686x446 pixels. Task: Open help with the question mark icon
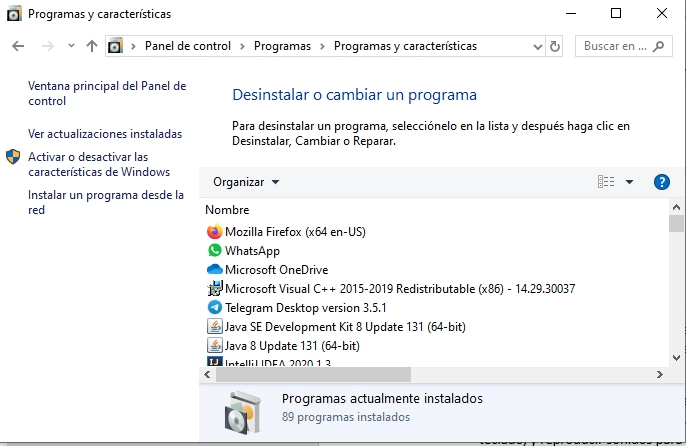pyautogui.click(x=662, y=182)
